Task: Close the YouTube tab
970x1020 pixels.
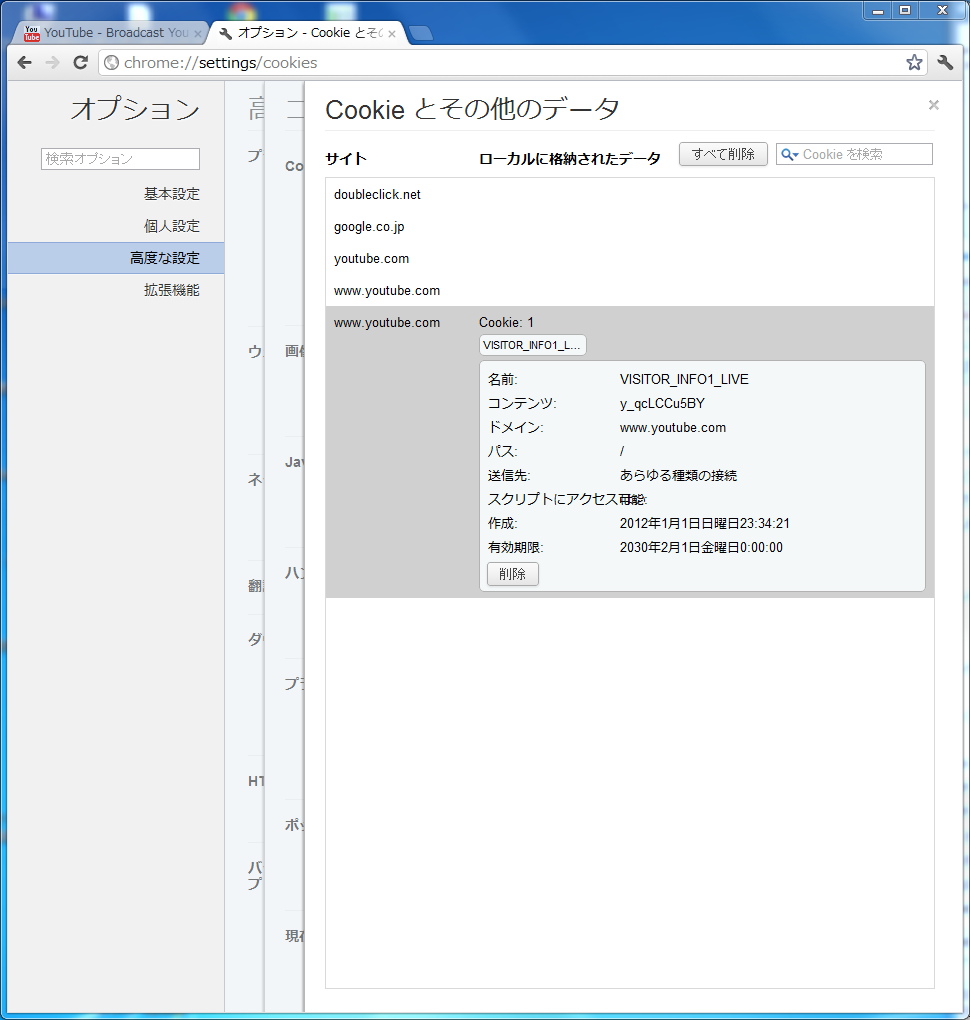Action: [x=198, y=33]
